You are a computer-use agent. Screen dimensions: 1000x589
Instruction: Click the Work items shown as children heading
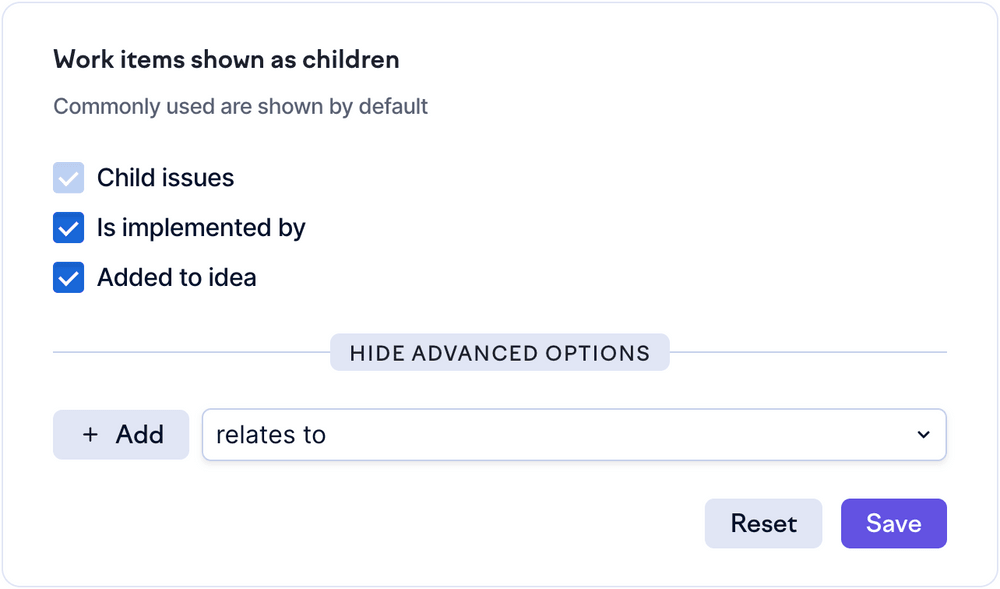[x=226, y=60]
